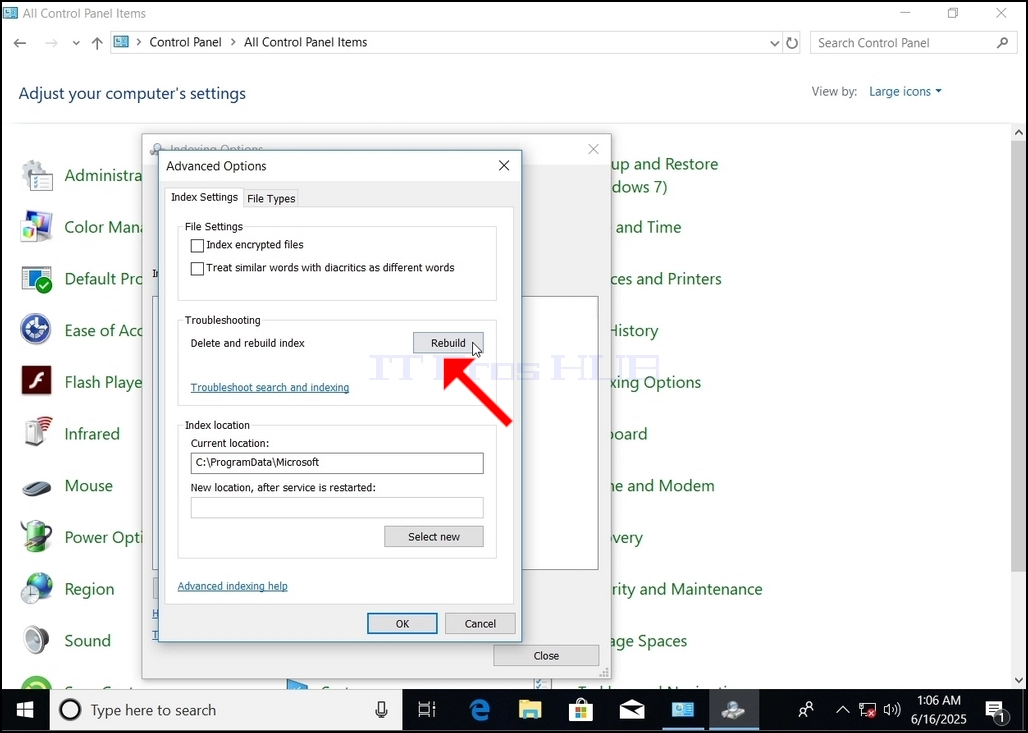Click Control Panel taskbar button
The height and width of the screenshot is (733, 1028).
tap(682, 710)
